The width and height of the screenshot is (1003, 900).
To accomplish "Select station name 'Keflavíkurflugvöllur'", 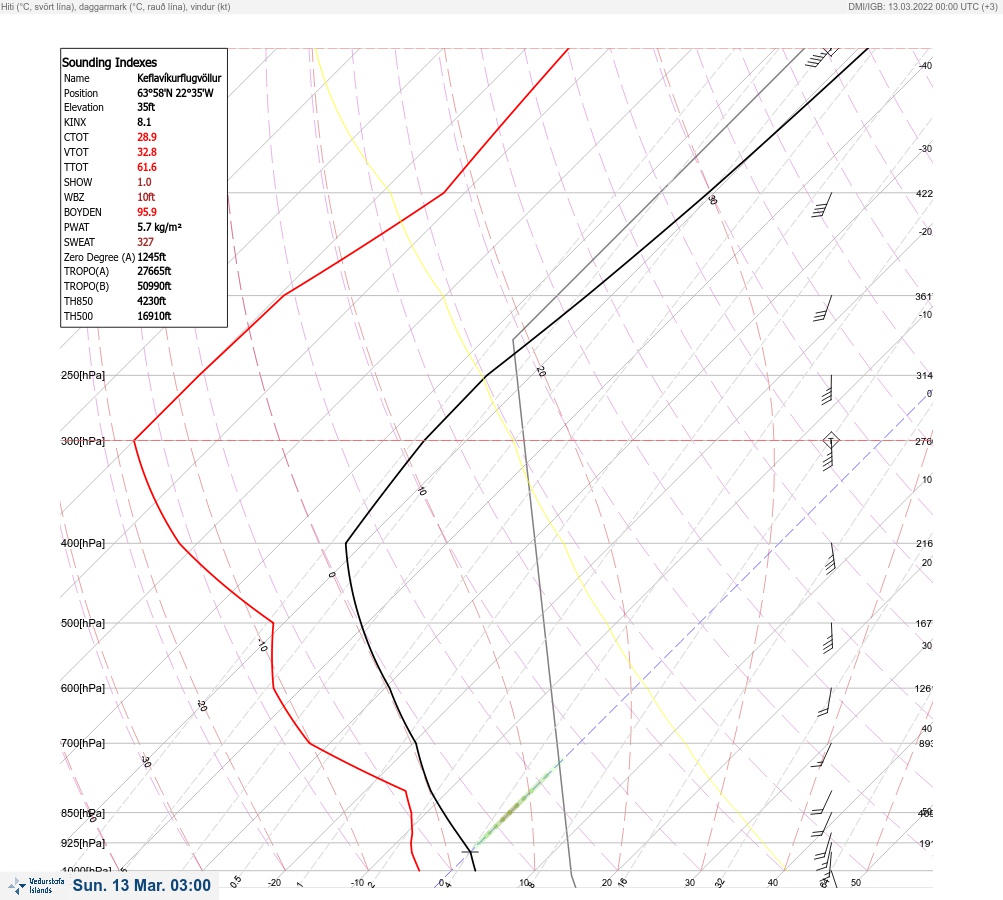I will 179,78.
